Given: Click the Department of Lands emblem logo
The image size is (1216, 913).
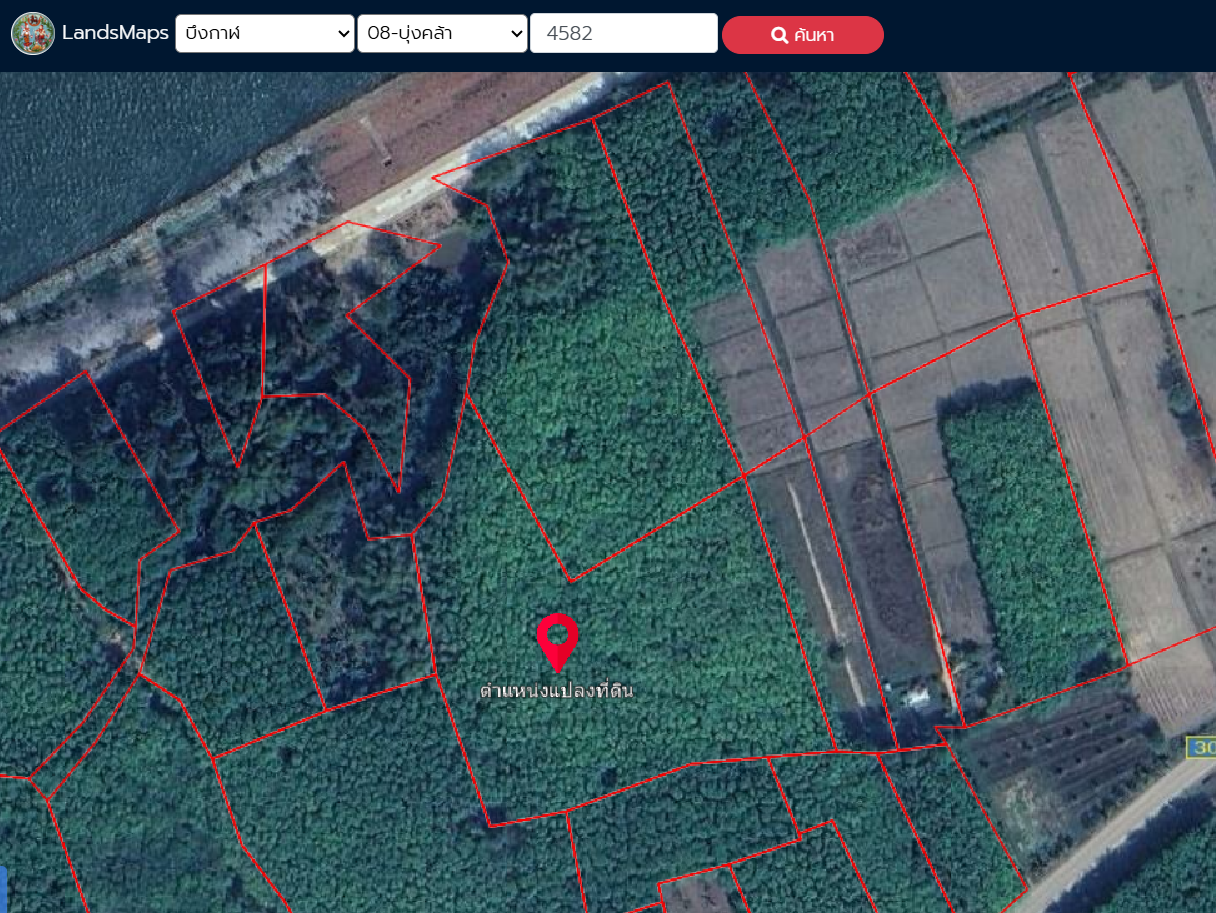Looking at the screenshot, I should click(x=33, y=33).
